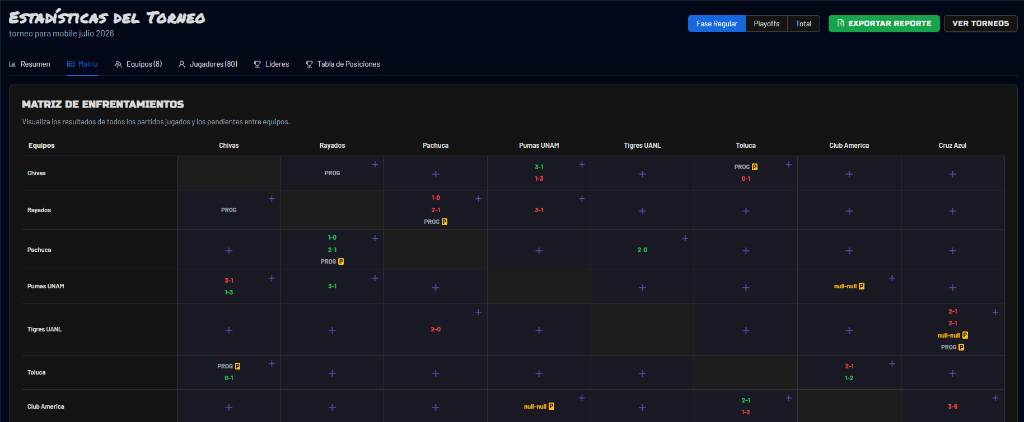Click small plus in Rayados vs Chivas cell
The height and width of the screenshot is (422, 1024).
[x=272, y=199]
